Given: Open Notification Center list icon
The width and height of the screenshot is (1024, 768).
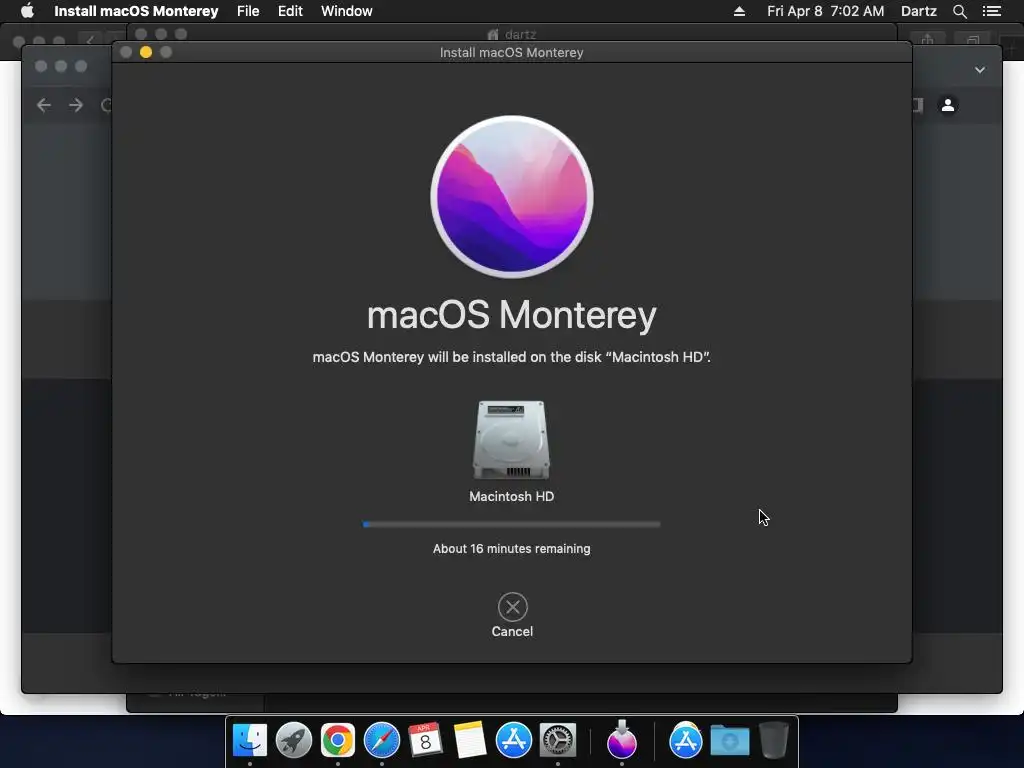Looking at the screenshot, I should (992, 11).
